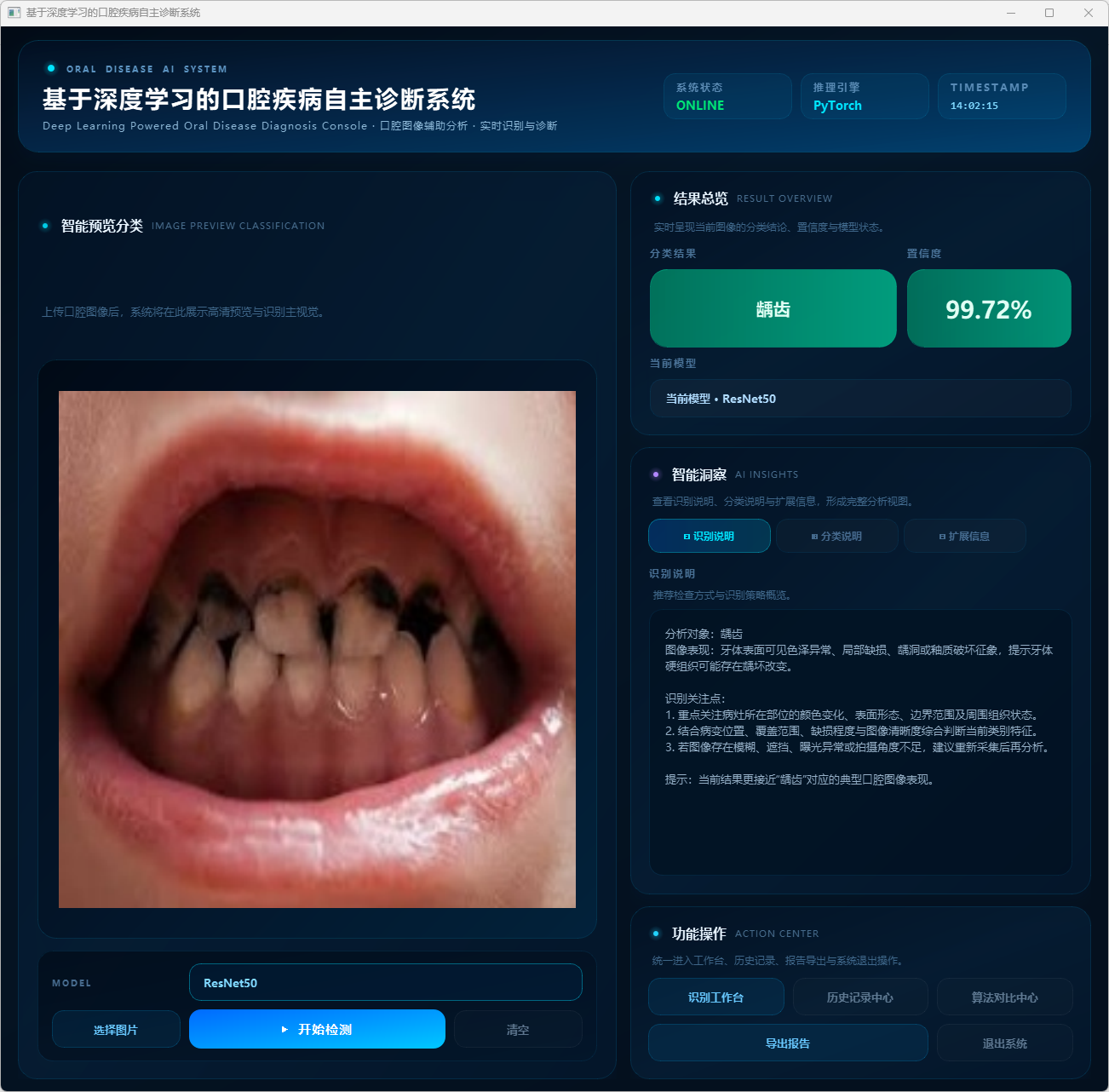The height and width of the screenshot is (1092, 1109).
Task: Show the 扩展信息 tab
Action: coord(964,536)
